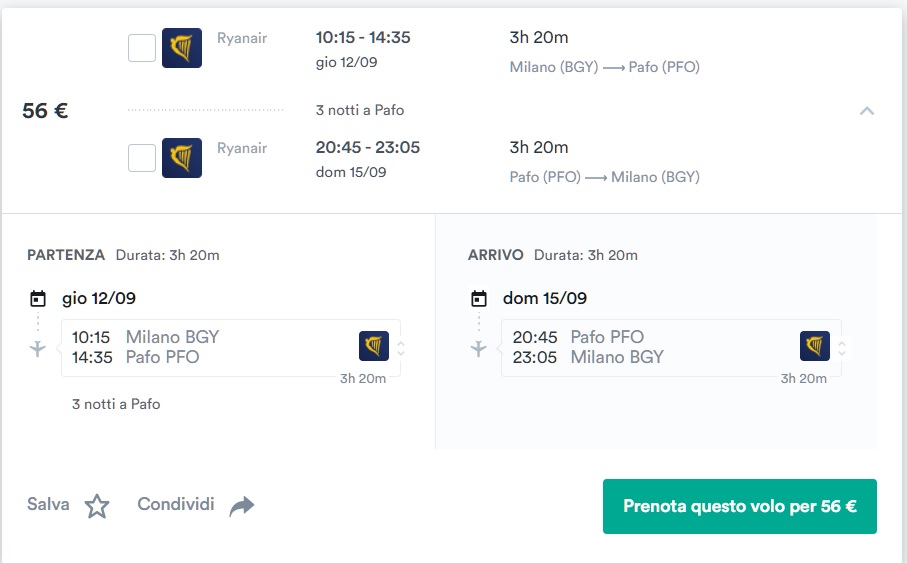Select the 20:45 Pafo PFO return card
This screenshot has width=907, height=563.
[x=671, y=348]
